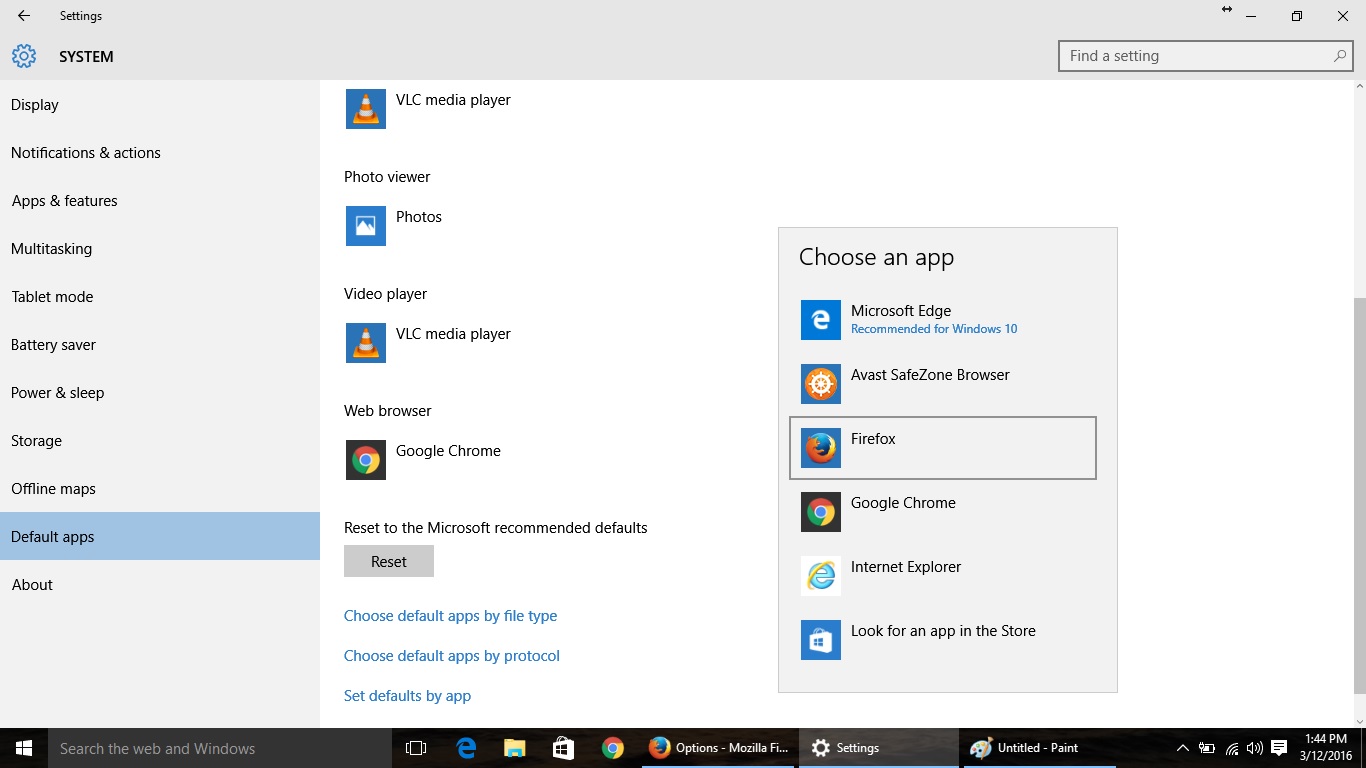Click the Settings taskbar button
Image resolution: width=1366 pixels, height=768 pixels.
pos(878,748)
